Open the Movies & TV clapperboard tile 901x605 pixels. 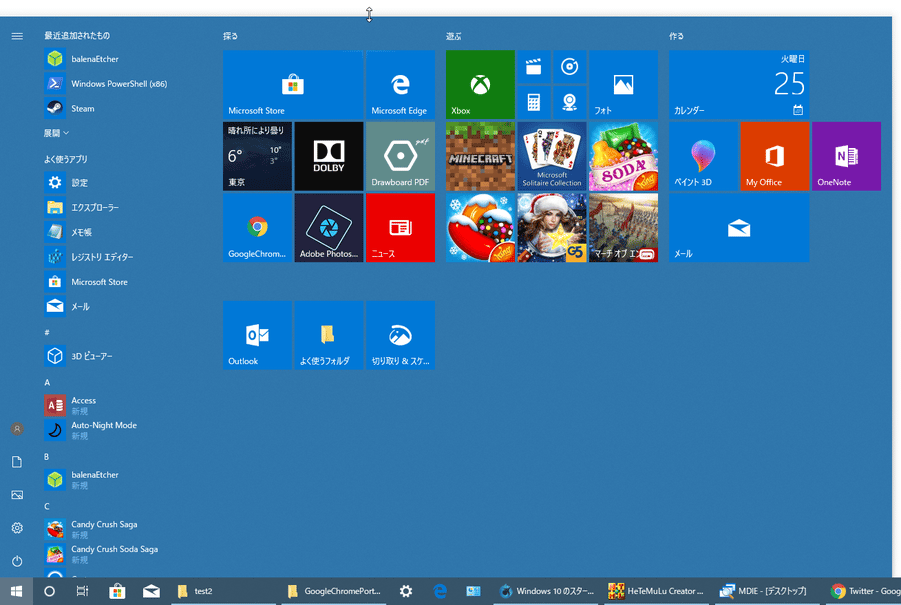point(534,67)
